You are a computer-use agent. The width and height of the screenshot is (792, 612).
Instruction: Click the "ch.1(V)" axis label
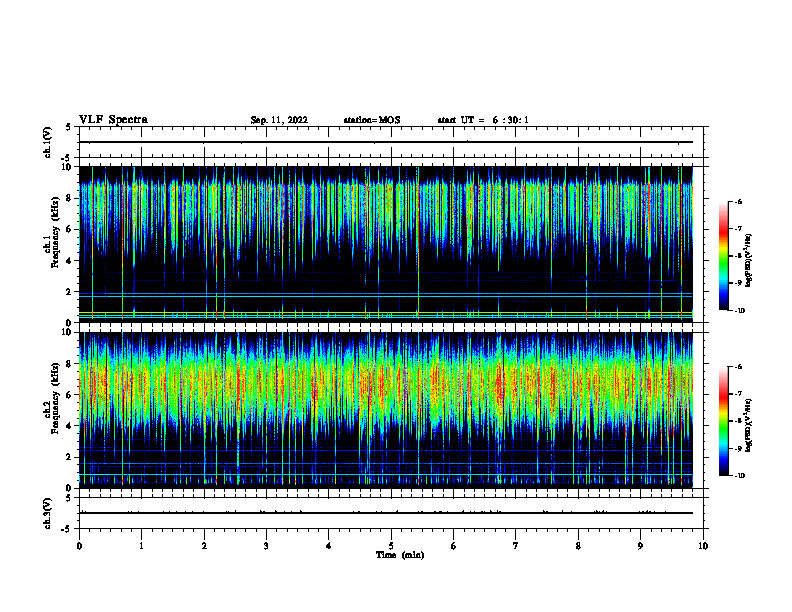pos(47,142)
